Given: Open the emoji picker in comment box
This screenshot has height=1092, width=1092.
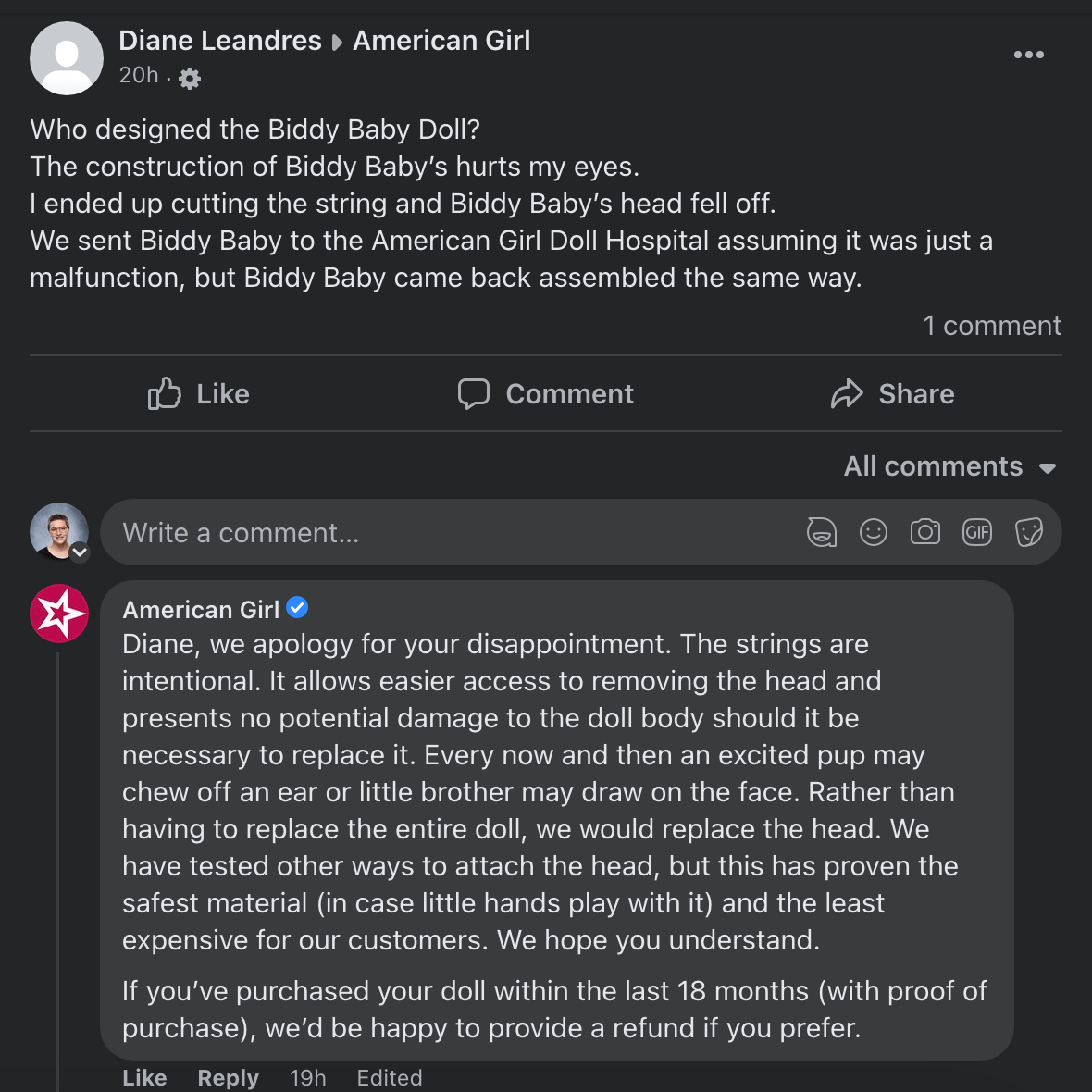Looking at the screenshot, I should coord(873,532).
